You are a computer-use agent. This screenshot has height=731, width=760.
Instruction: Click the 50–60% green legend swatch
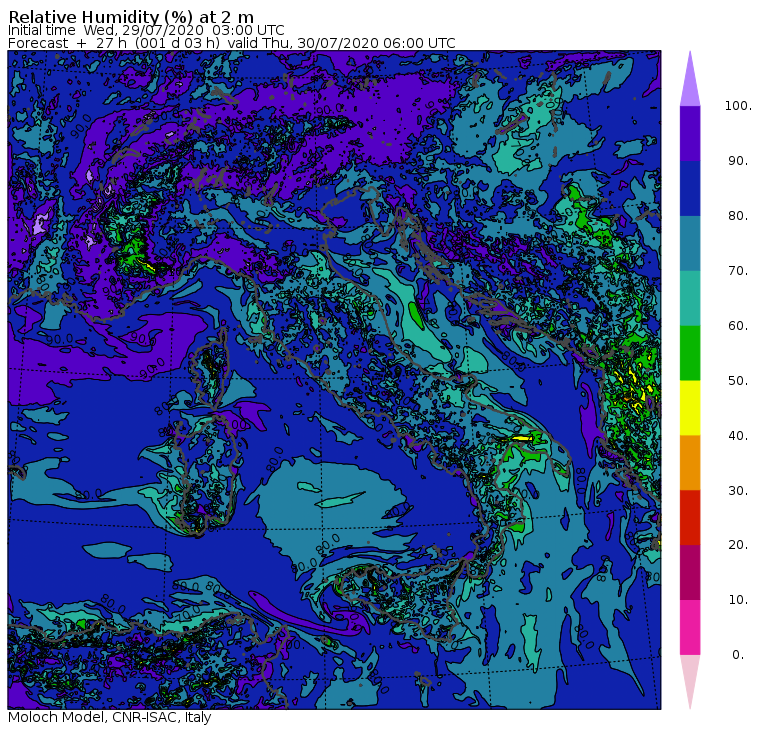point(690,353)
